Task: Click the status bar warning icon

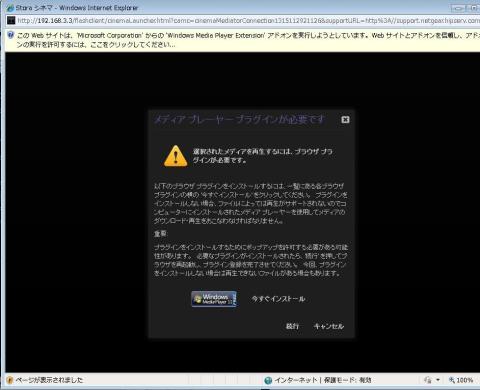Action: coord(10,380)
